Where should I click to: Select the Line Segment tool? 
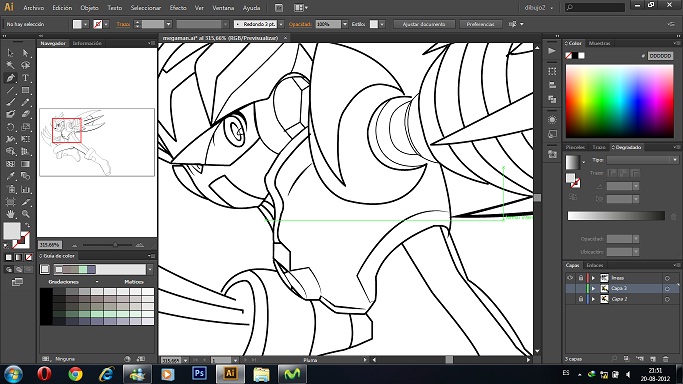click(10, 90)
